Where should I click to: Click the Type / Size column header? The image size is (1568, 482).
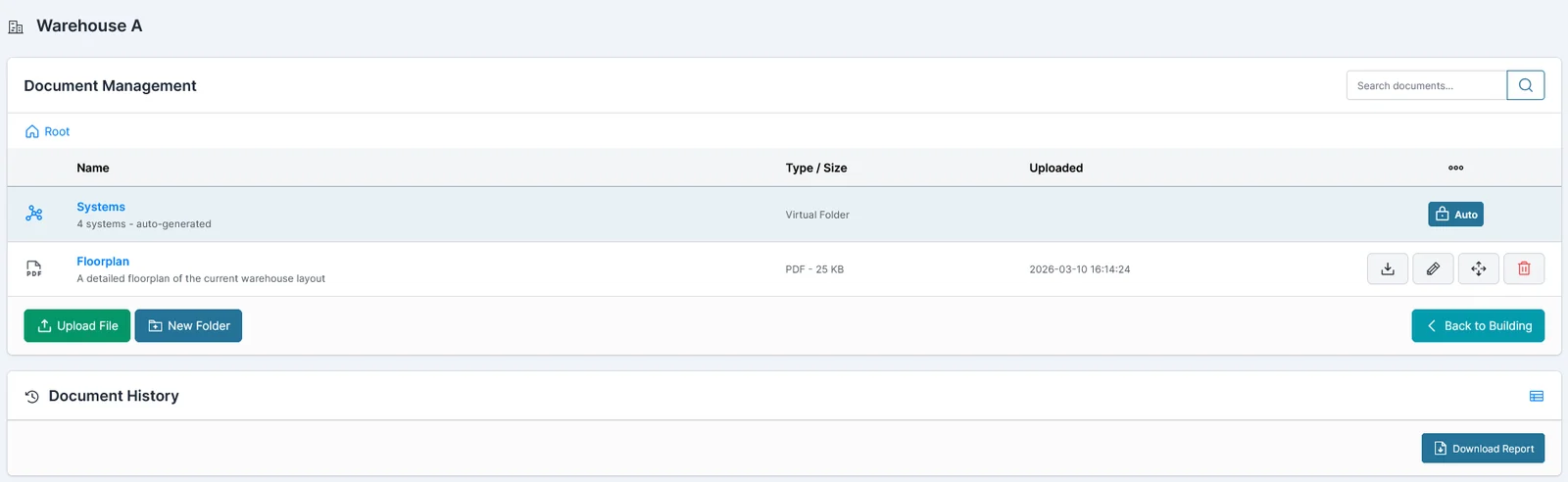[816, 168]
